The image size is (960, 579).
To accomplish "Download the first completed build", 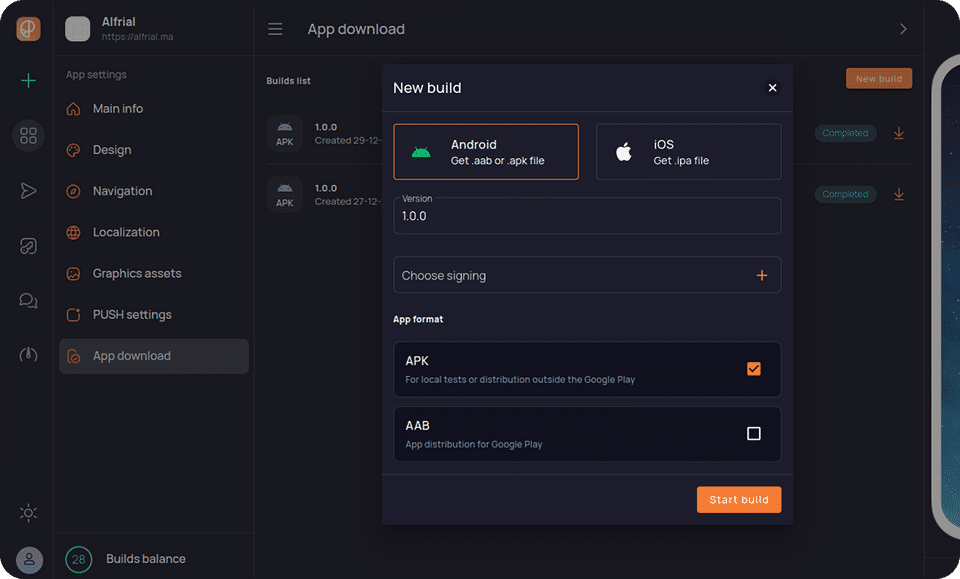I will pos(899,133).
